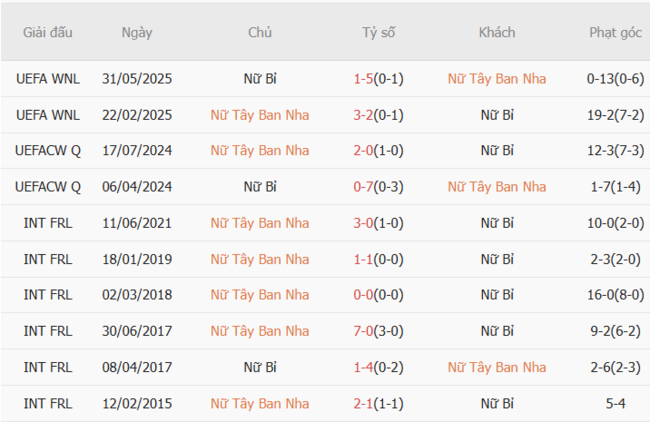
Task: Select the "Chủ" column header
Action: [x=260, y=32]
